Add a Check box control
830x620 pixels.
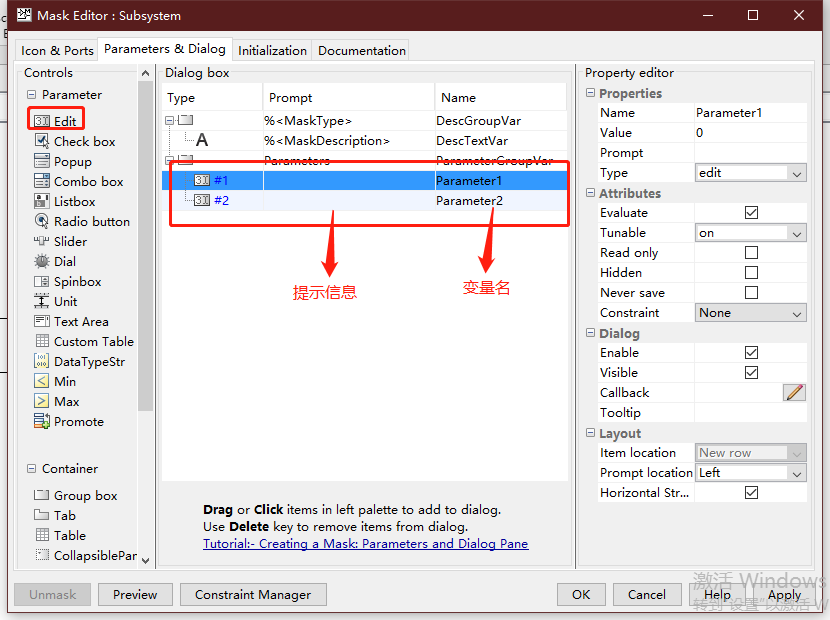(75, 141)
